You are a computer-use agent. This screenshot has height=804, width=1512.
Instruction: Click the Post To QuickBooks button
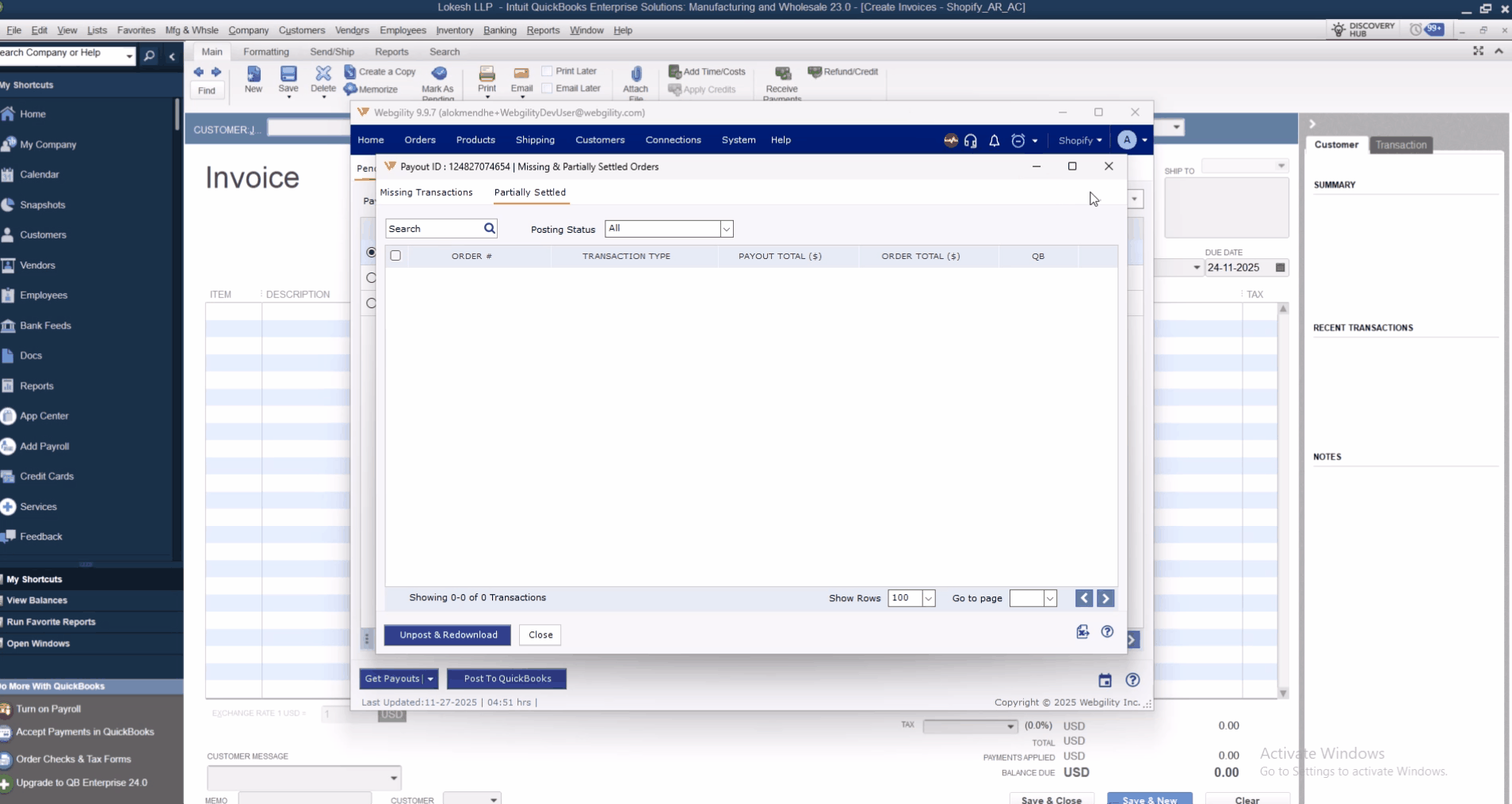[507, 679]
